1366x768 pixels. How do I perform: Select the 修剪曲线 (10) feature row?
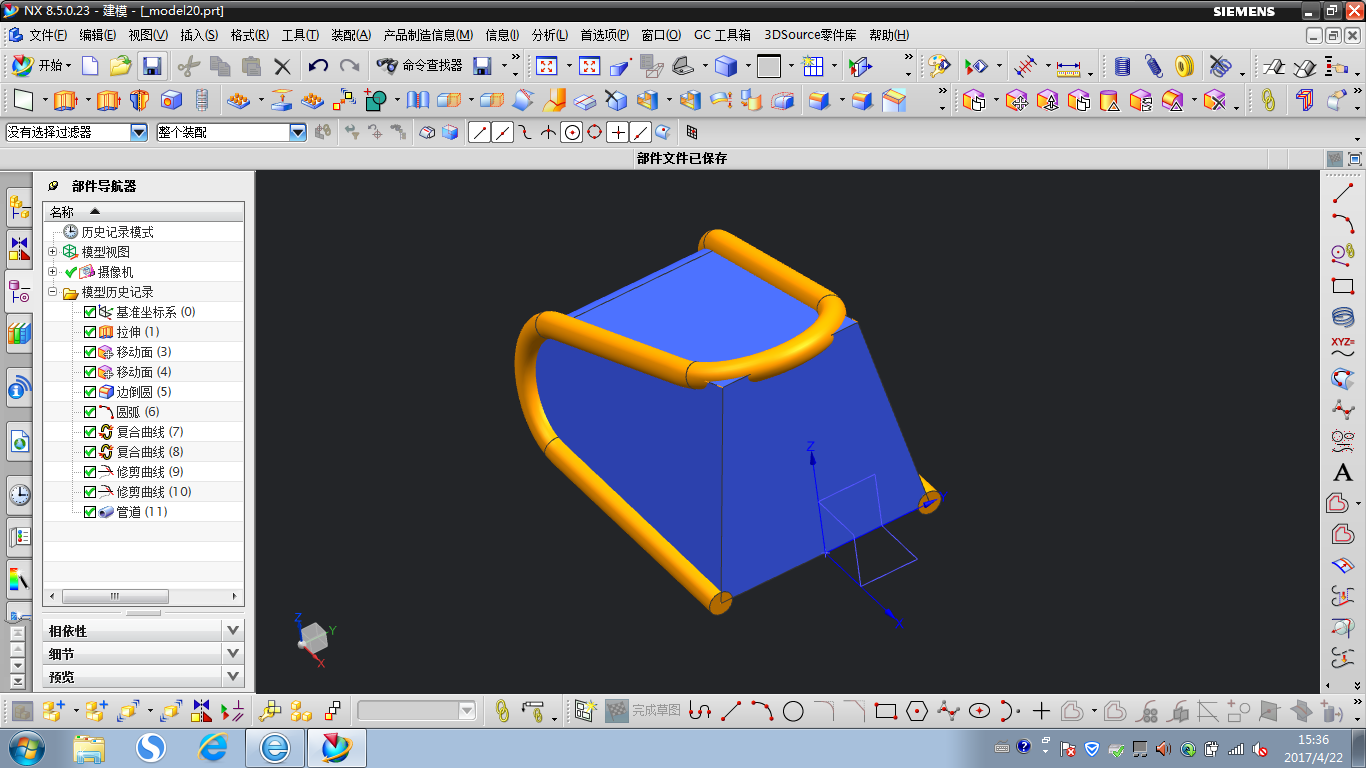point(143,492)
